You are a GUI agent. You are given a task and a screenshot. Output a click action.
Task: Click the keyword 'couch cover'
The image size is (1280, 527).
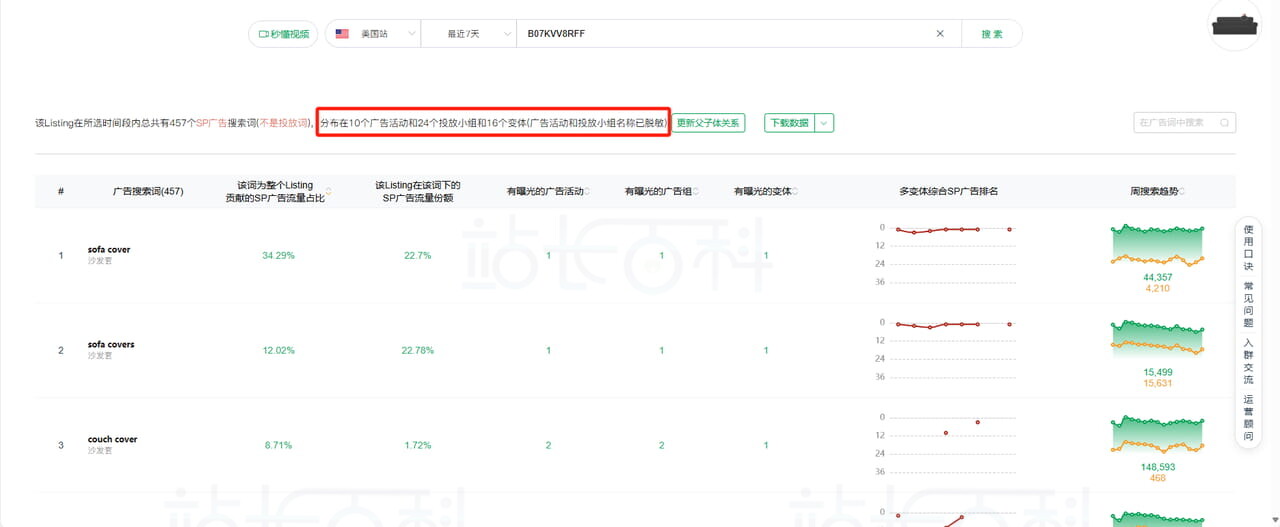[112, 439]
